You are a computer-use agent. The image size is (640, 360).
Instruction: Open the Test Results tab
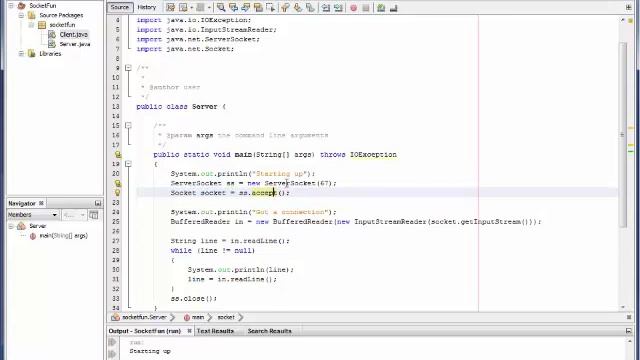click(x=215, y=331)
